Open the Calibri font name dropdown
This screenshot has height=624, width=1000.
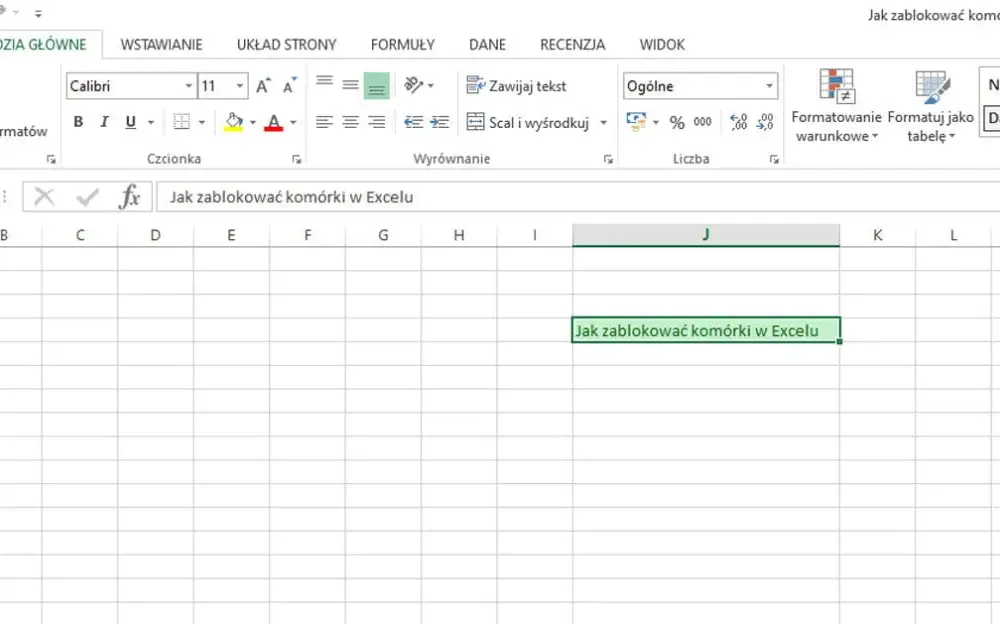click(189, 86)
